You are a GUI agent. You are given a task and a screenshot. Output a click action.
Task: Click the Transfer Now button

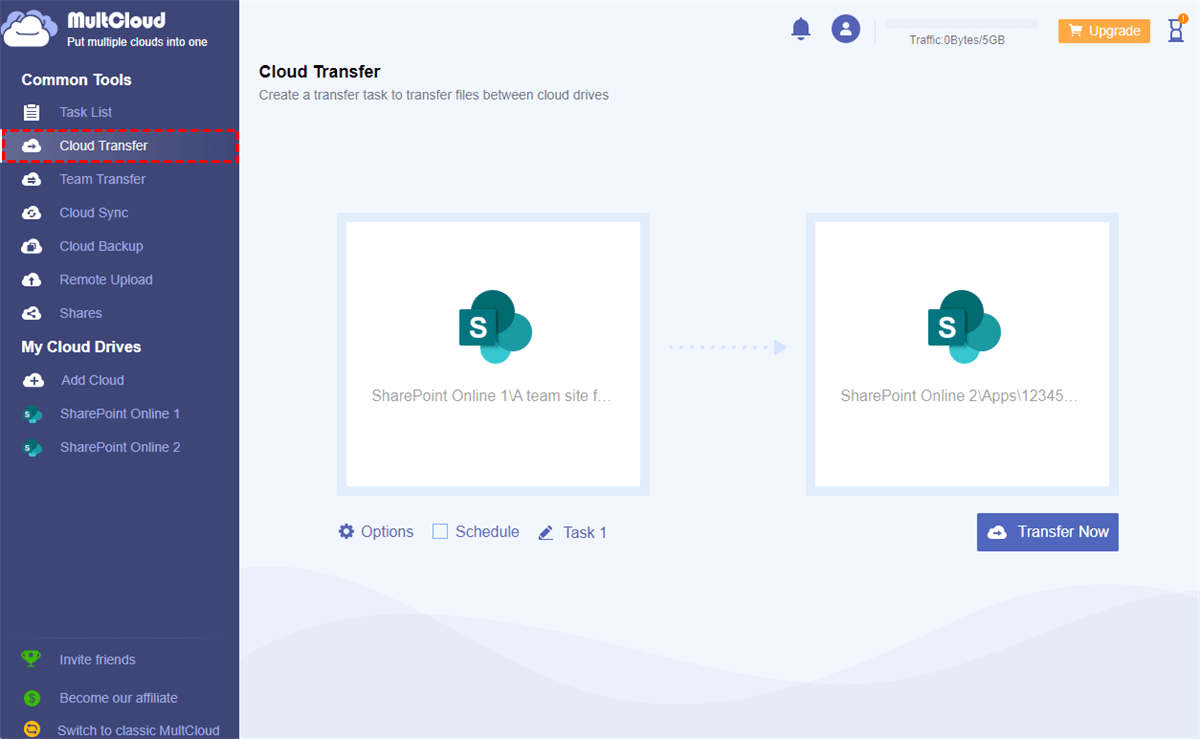click(x=1047, y=532)
